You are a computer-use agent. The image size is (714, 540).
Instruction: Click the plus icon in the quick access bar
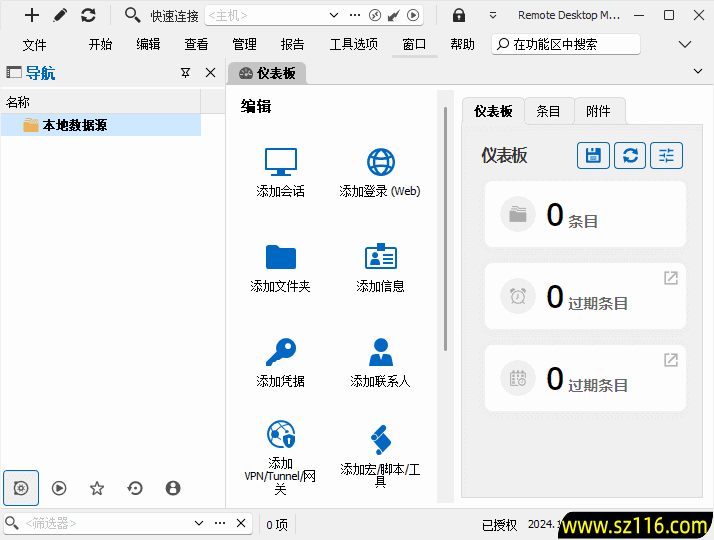click(x=32, y=15)
